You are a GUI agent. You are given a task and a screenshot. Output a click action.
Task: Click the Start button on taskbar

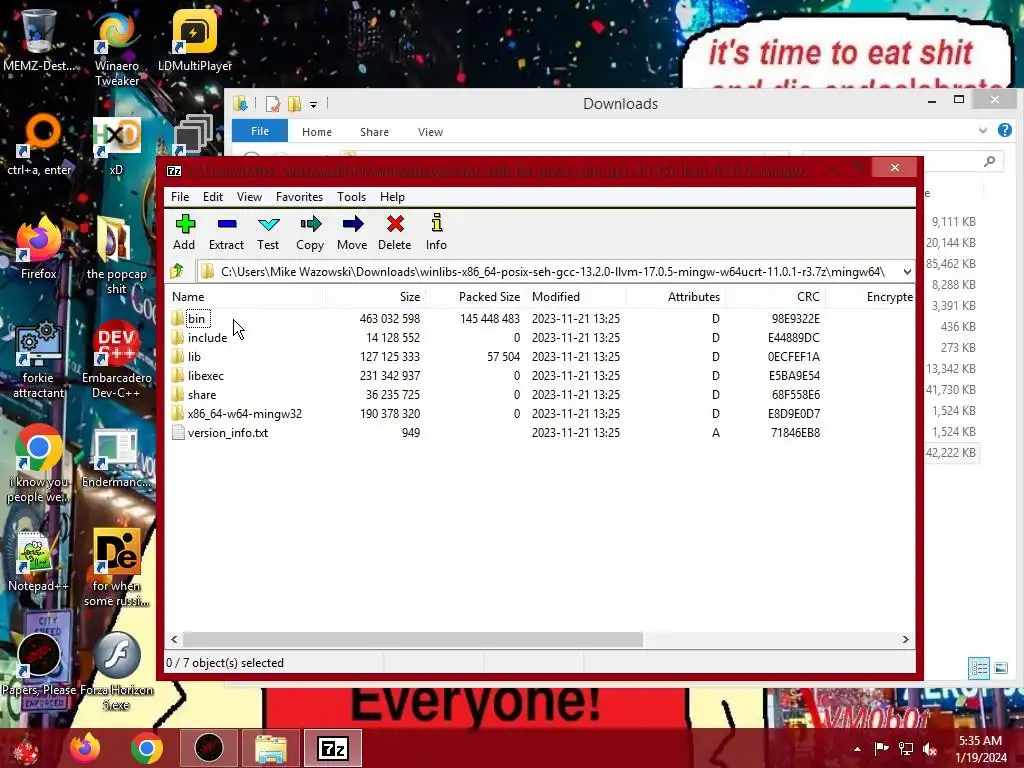[25, 748]
